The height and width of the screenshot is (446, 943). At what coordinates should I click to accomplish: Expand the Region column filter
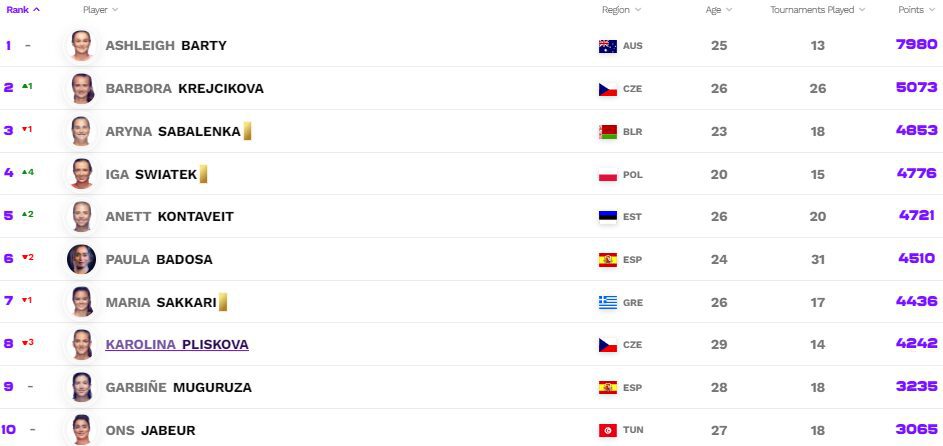pos(621,10)
